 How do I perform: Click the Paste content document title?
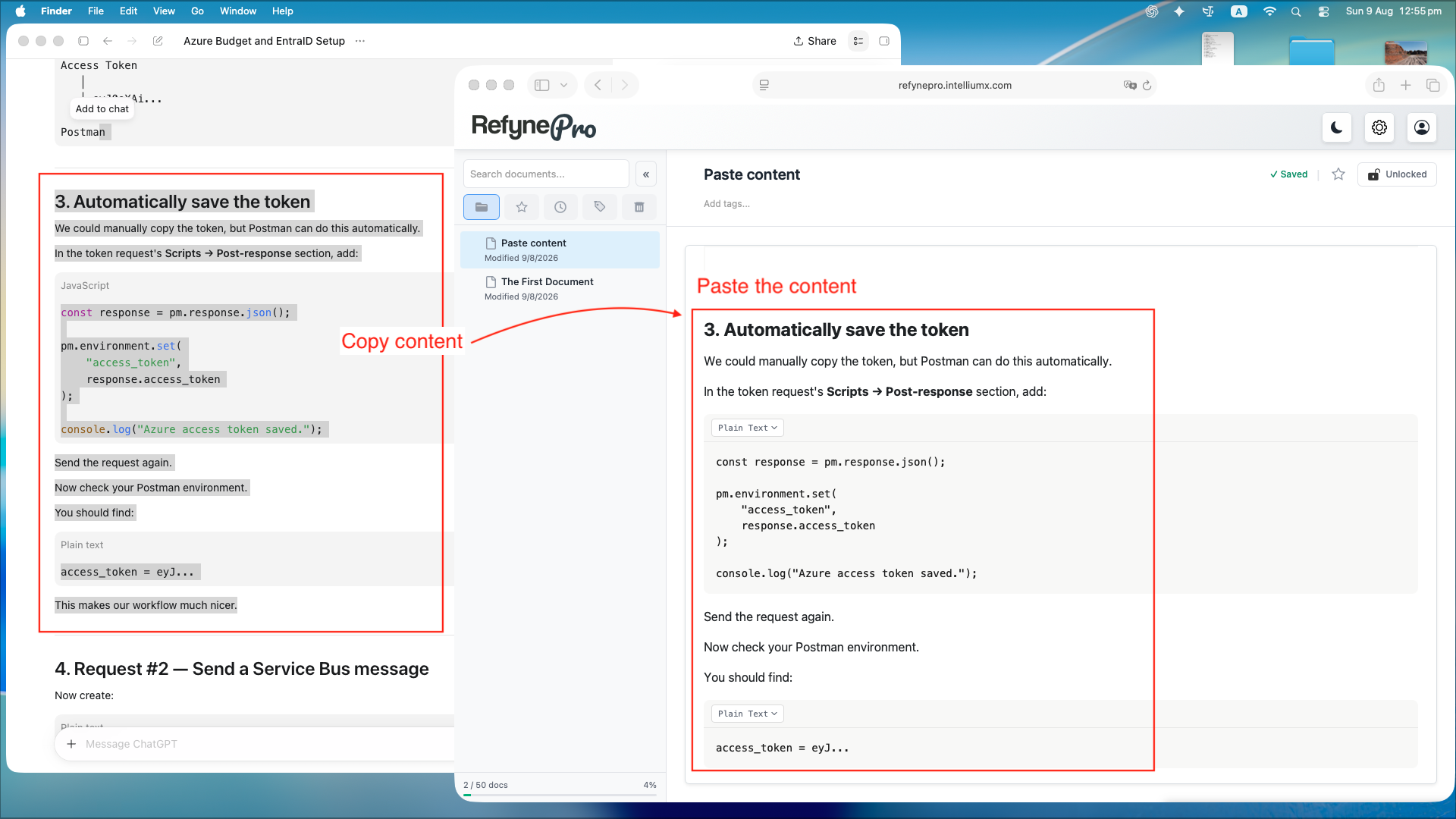tap(752, 174)
